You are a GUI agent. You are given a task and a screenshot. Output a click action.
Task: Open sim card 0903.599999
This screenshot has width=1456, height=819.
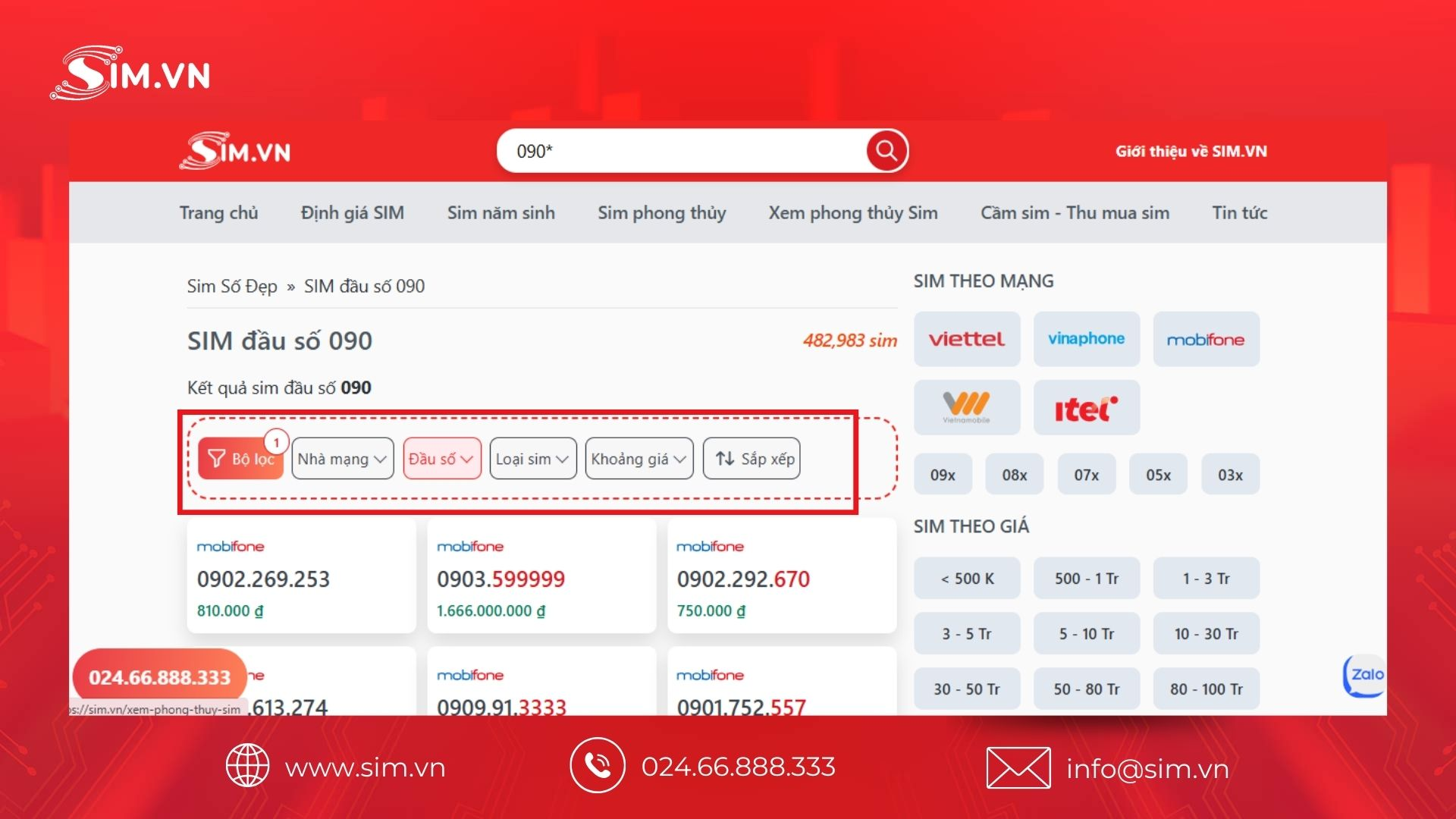pos(541,577)
